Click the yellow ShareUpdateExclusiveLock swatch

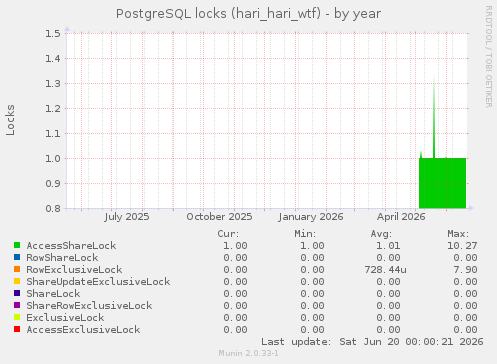(17, 281)
